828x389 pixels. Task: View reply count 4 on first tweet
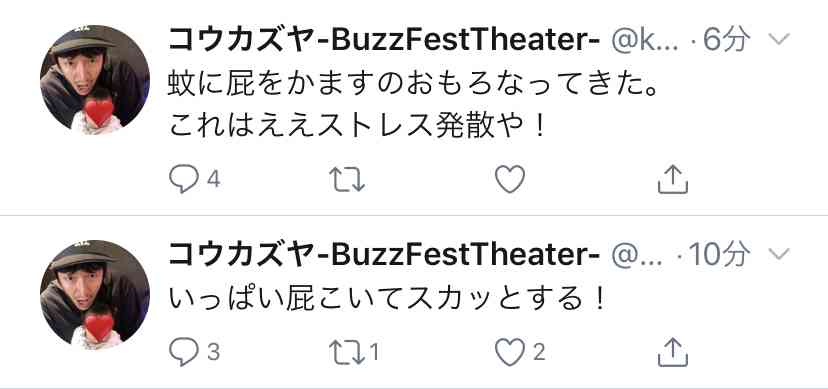[x=213, y=179]
